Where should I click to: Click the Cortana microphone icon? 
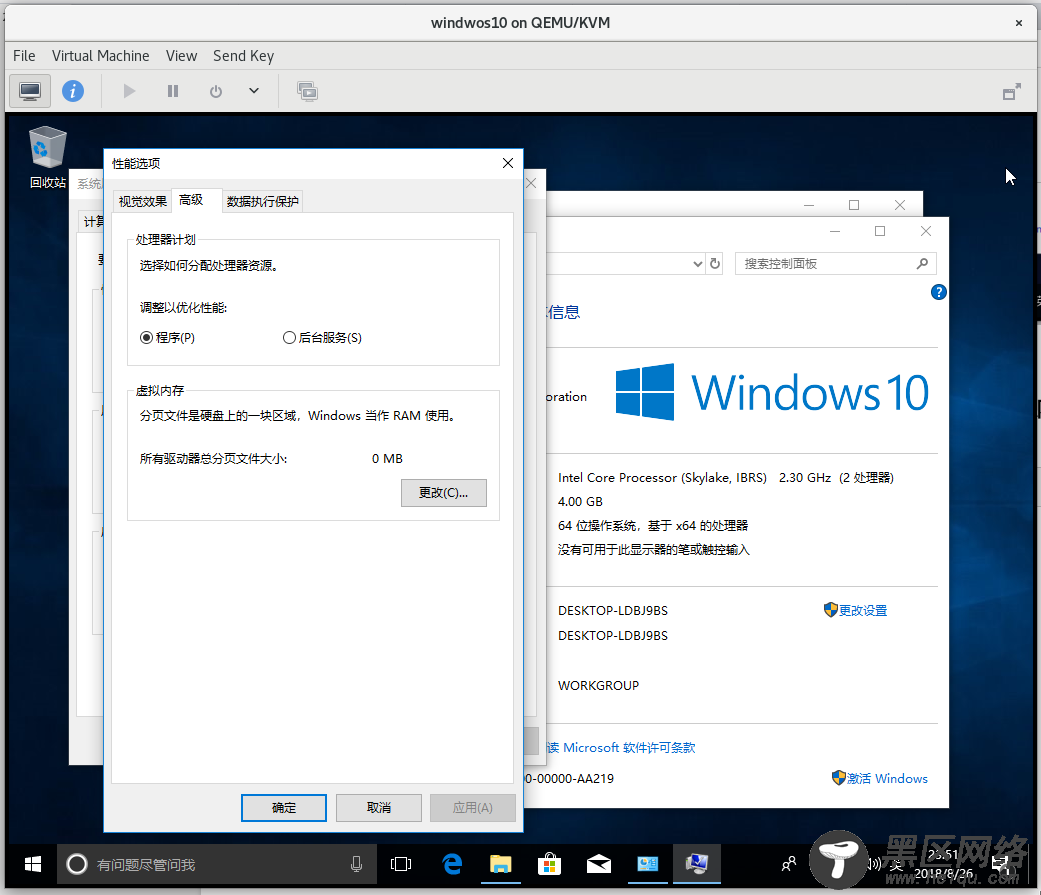357,864
